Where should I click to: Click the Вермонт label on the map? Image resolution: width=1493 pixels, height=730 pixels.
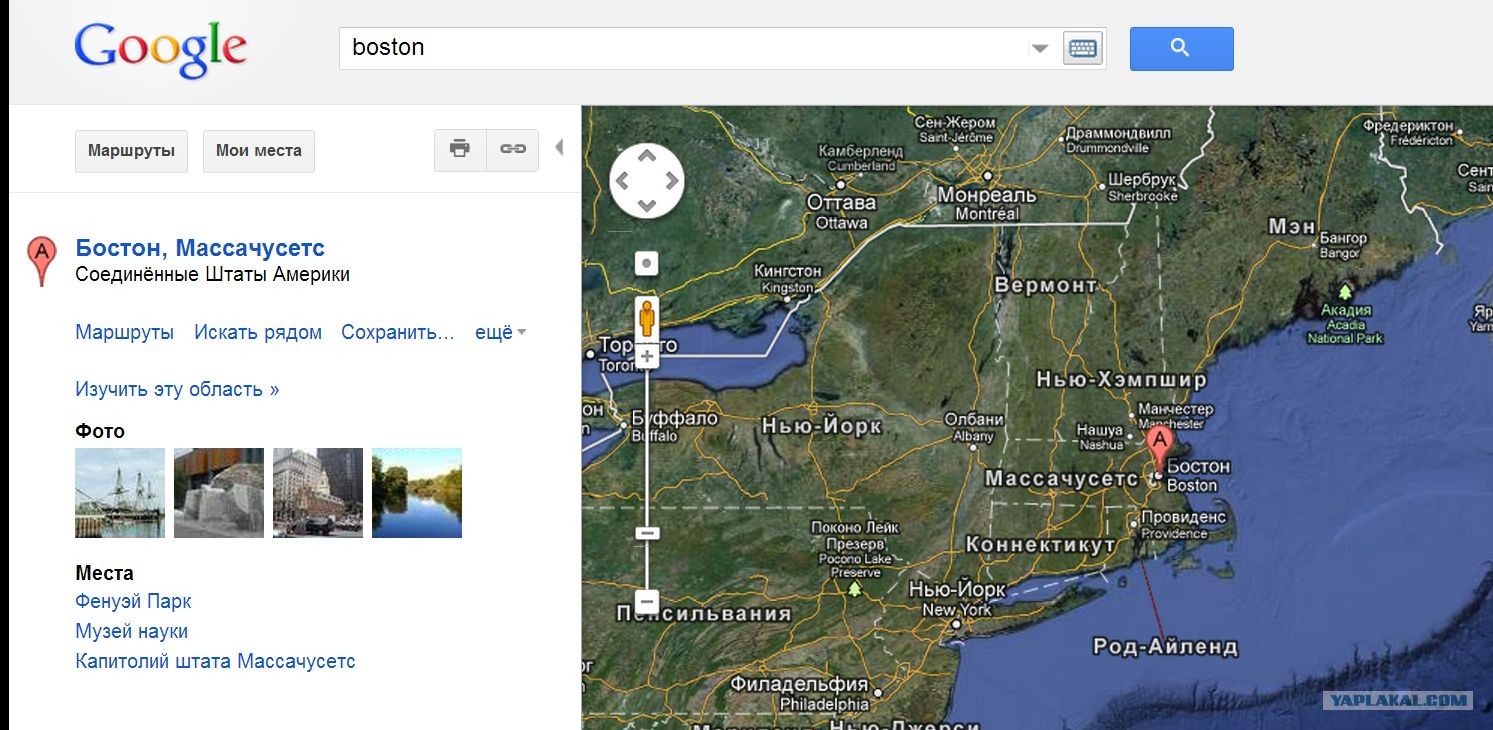point(1045,285)
